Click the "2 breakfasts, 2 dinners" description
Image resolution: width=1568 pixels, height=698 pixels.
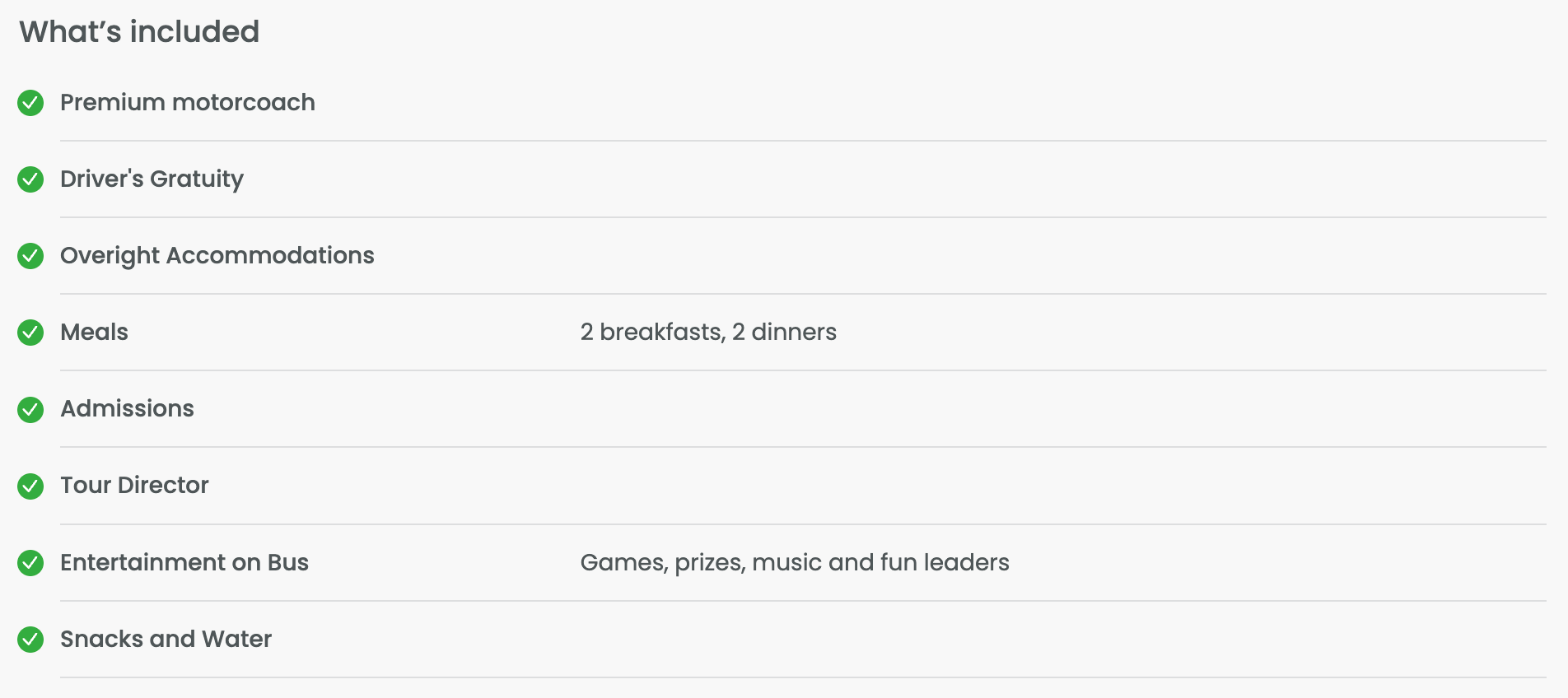(708, 332)
